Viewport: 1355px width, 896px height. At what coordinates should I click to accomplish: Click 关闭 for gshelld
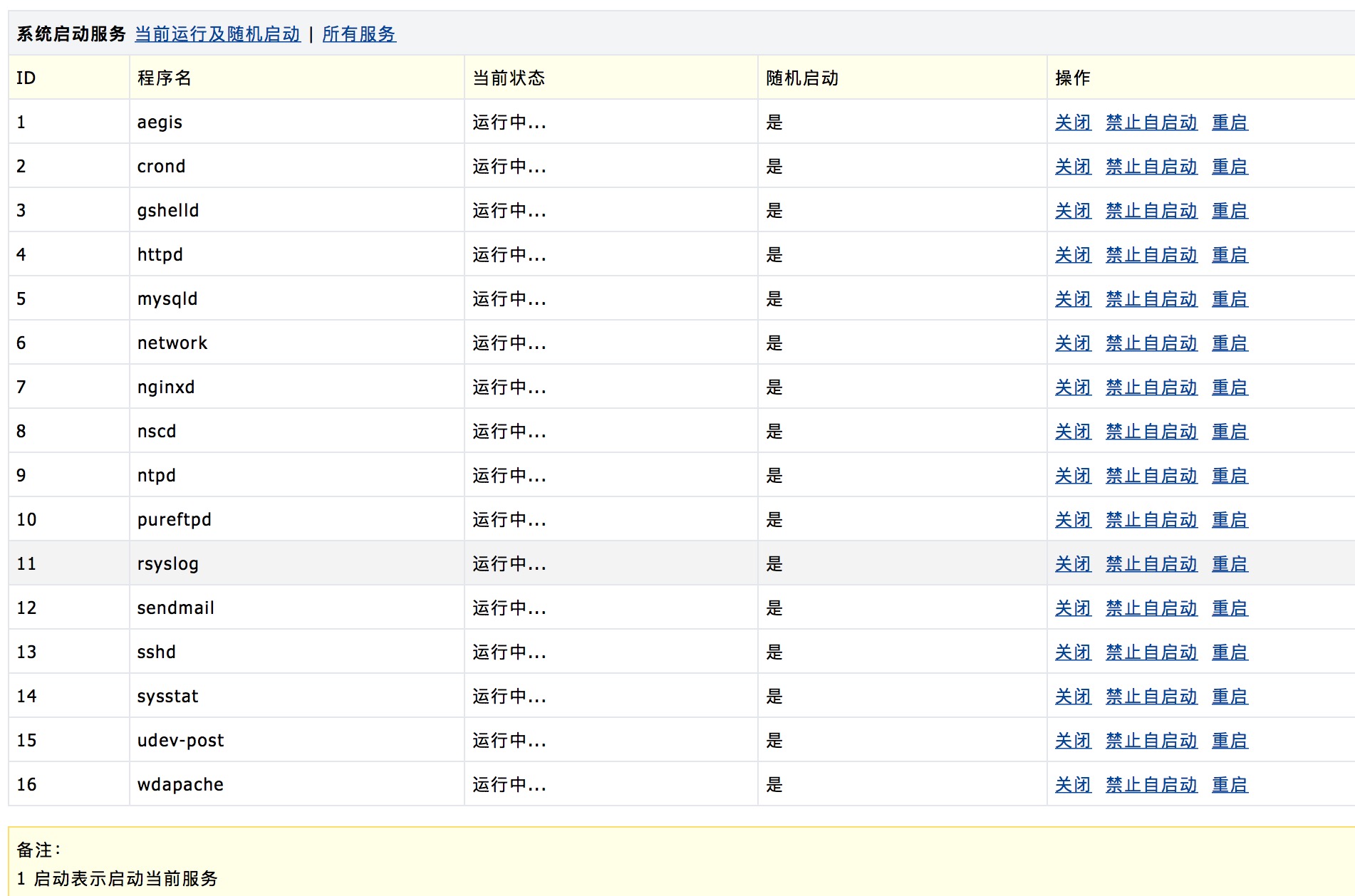point(1073,211)
